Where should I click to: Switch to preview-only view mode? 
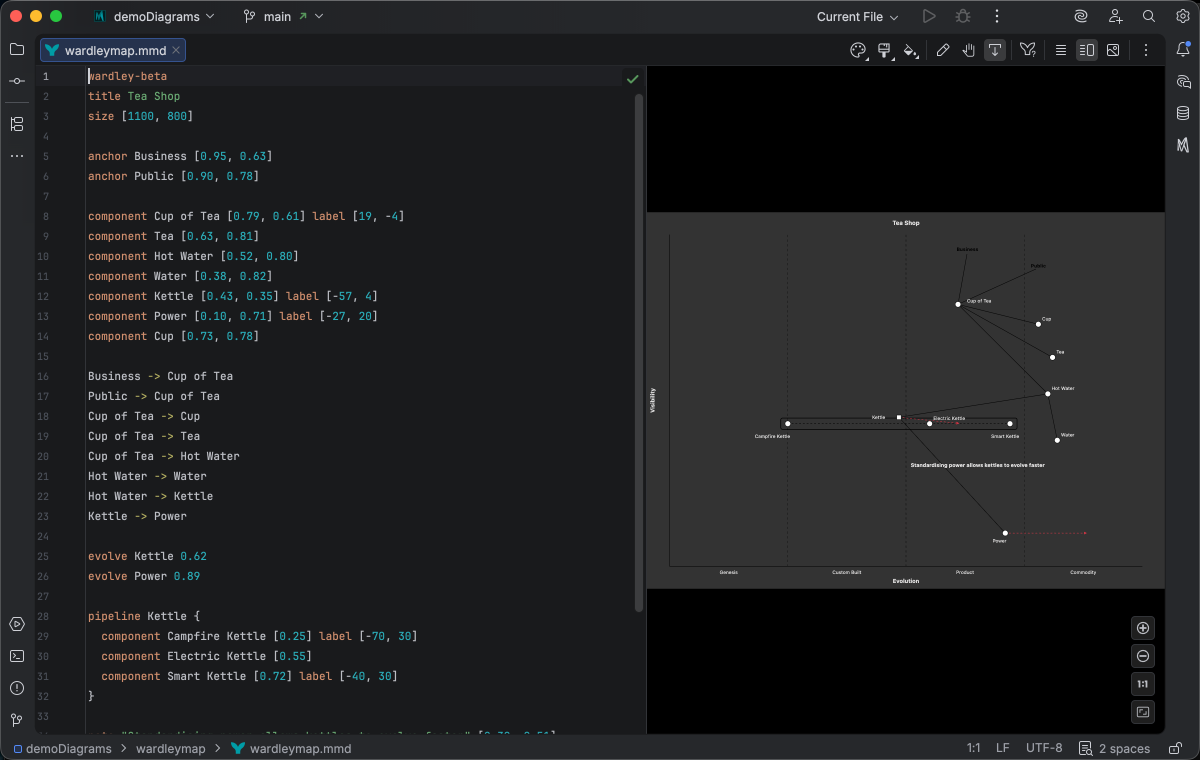click(x=1112, y=49)
